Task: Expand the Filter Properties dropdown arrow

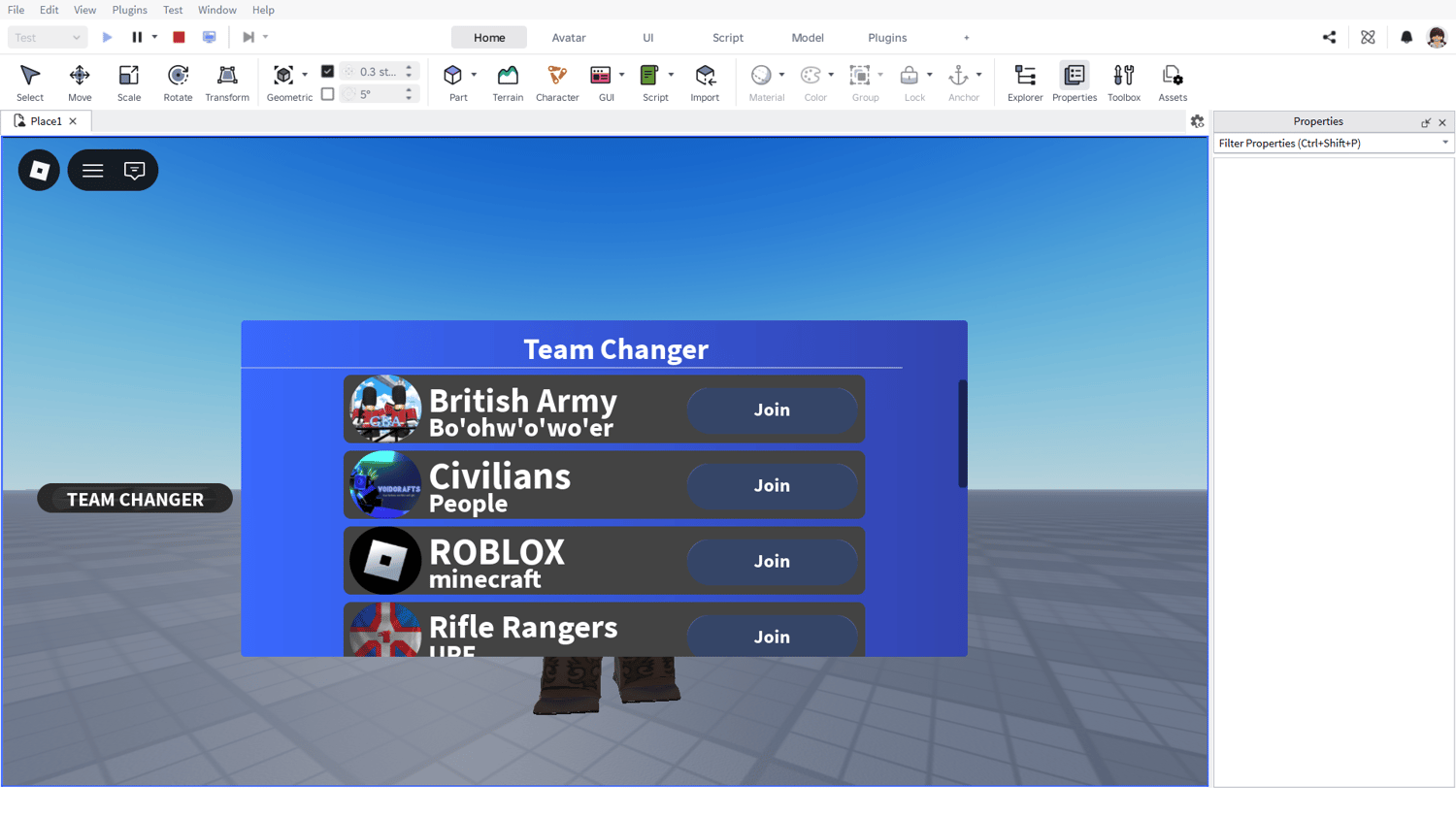Action: point(1445,143)
